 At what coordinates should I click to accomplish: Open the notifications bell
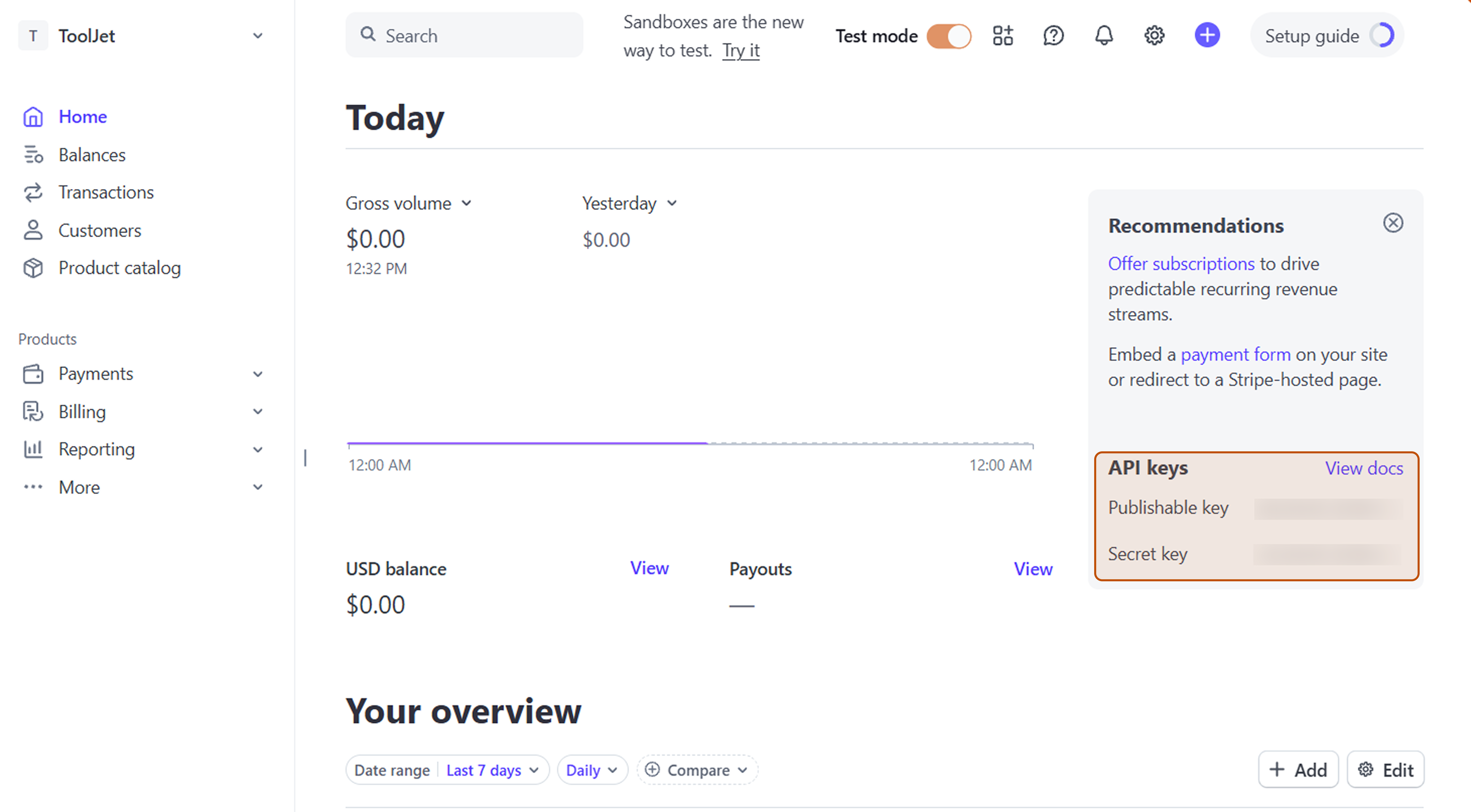pos(1103,36)
